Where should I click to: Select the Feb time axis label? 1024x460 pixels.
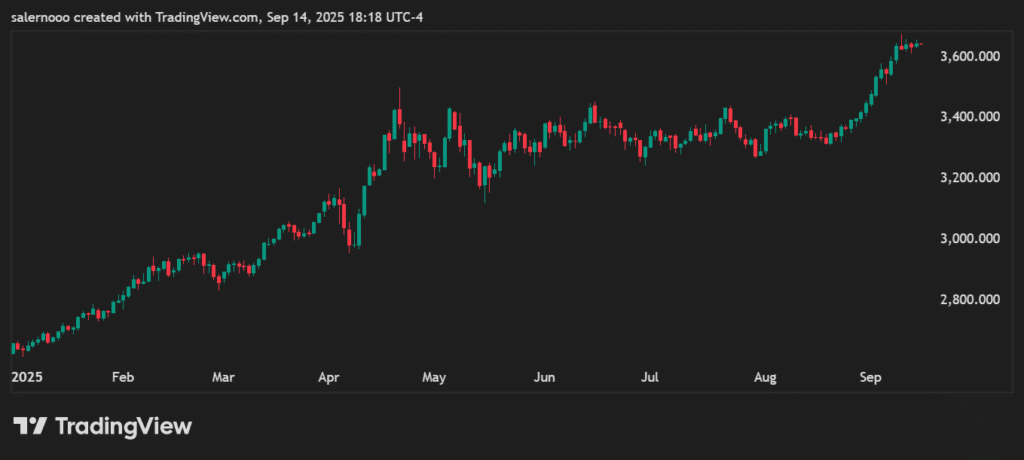click(122, 378)
